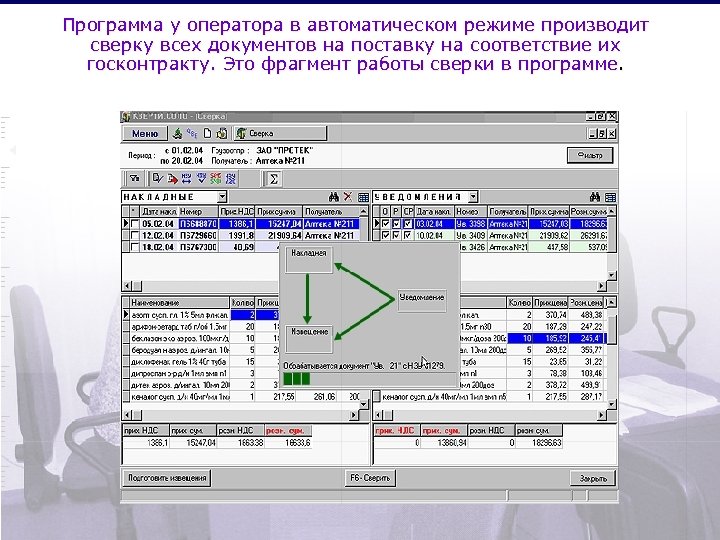Tick checkbox for invoice row 18.02.04
The height and width of the screenshot is (540, 720).
coord(135,247)
